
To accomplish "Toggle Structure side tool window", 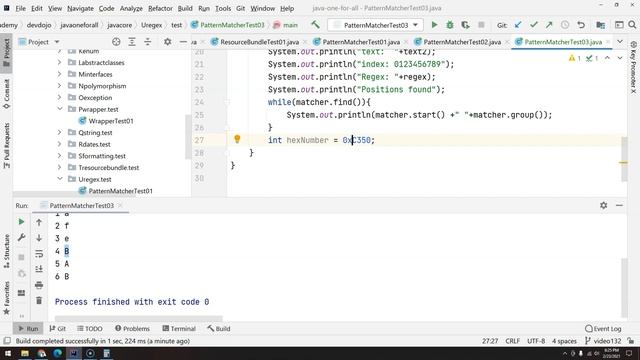I will (x=7, y=251).
